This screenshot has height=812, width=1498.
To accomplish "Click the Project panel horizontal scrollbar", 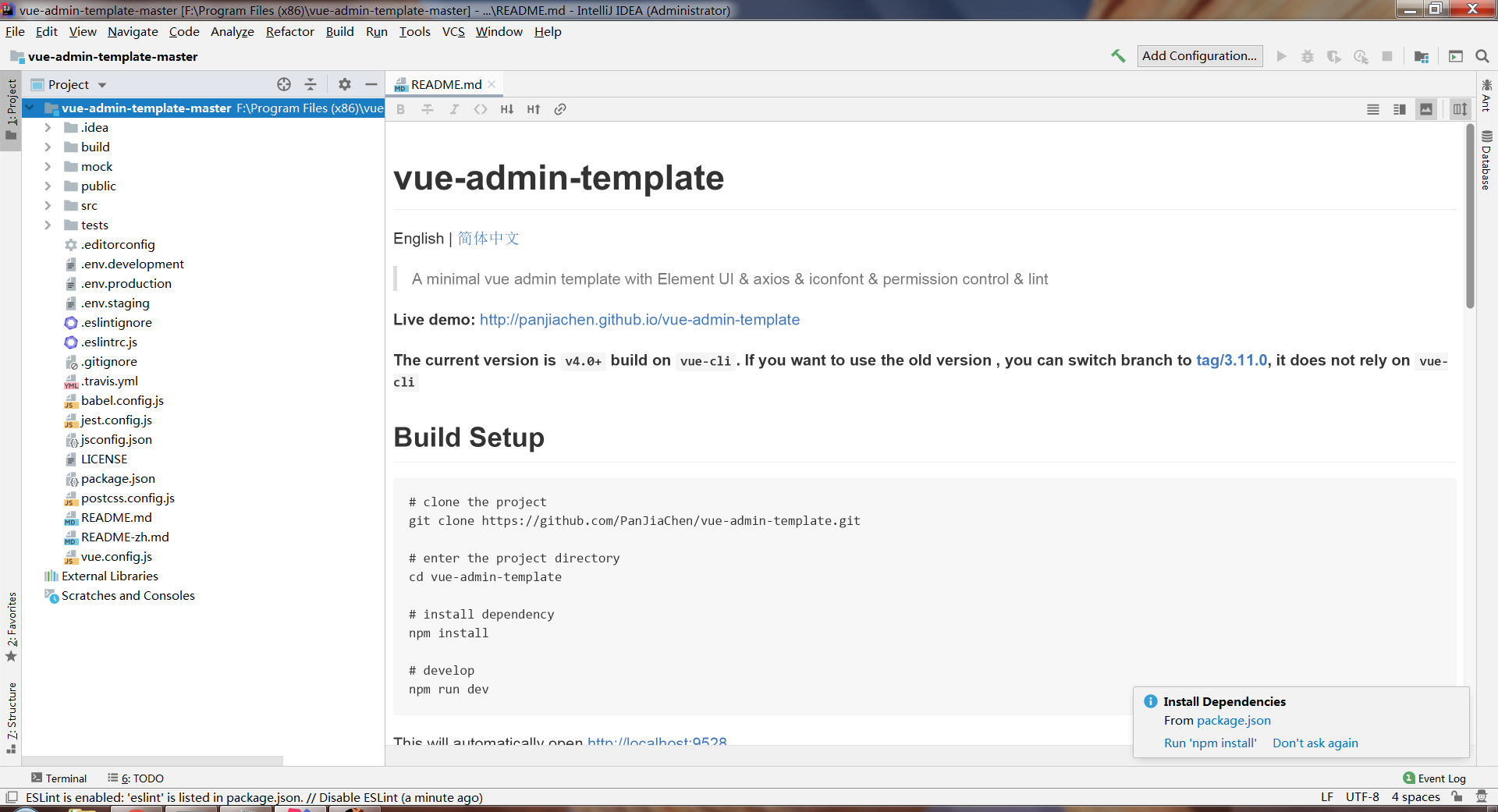I will coord(153,761).
